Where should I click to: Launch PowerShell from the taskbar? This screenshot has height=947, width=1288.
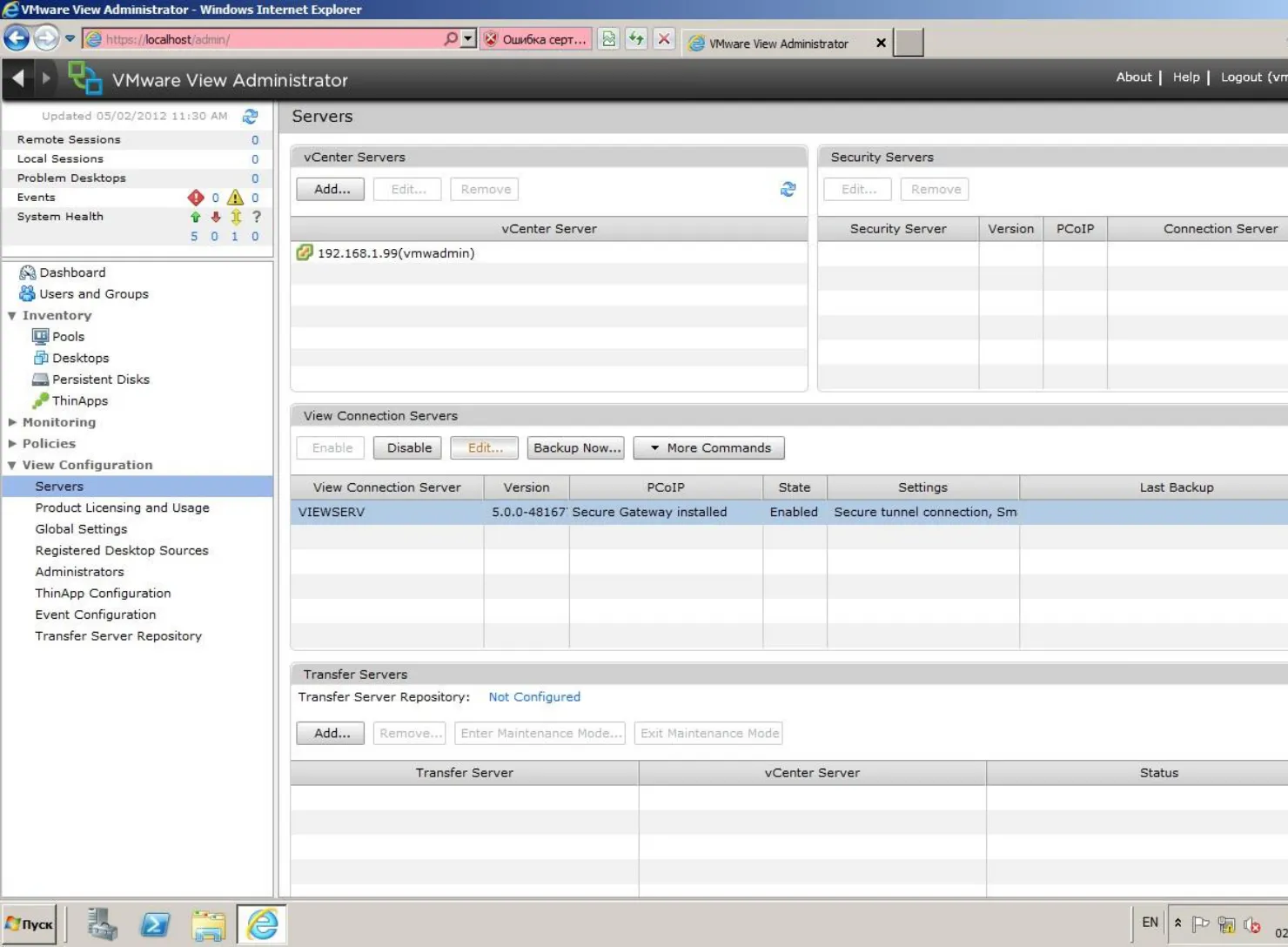click(156, 924)
